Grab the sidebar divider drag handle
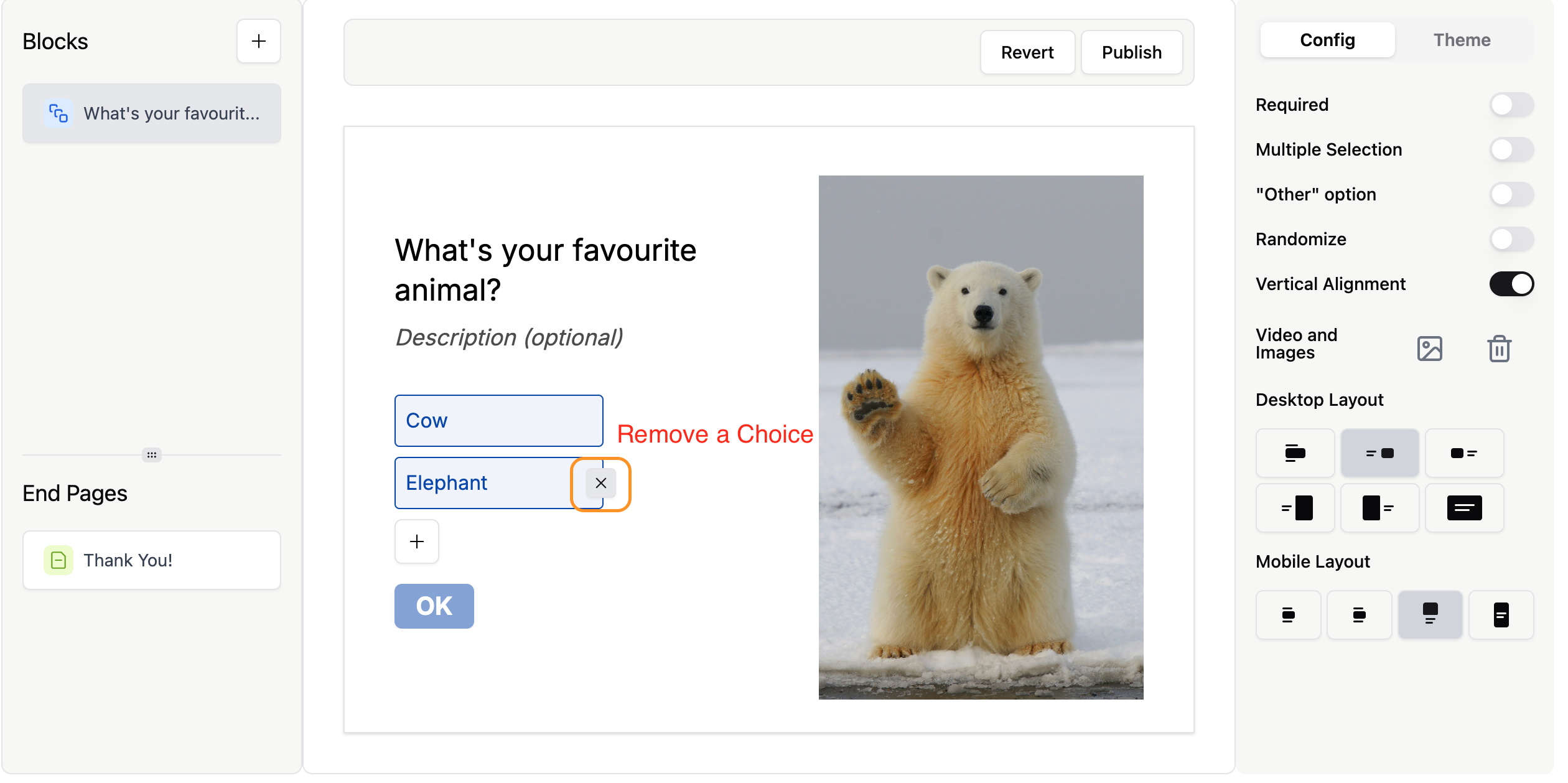 tap(151, 455)
